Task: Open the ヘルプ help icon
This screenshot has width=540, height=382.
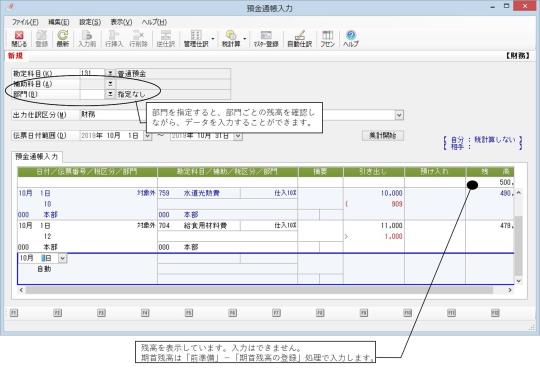Action: click(351, 39)
